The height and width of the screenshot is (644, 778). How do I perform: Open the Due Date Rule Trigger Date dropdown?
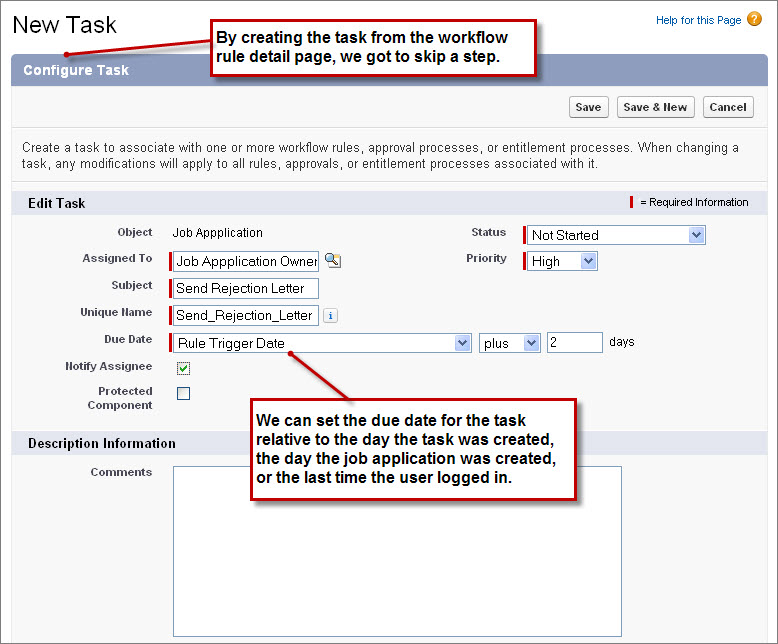click(322, 343)
